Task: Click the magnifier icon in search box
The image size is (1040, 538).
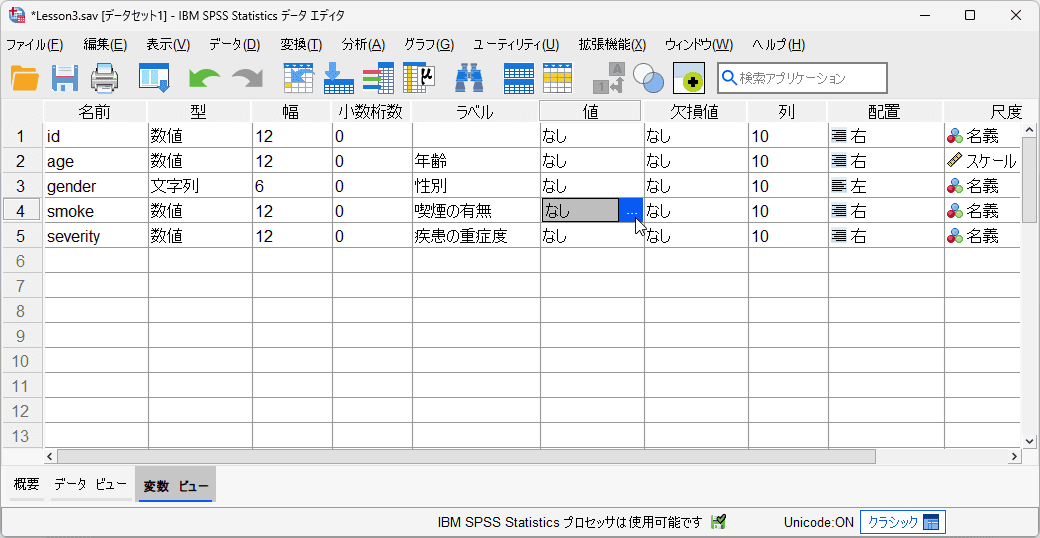Action: tap(729, 78)
